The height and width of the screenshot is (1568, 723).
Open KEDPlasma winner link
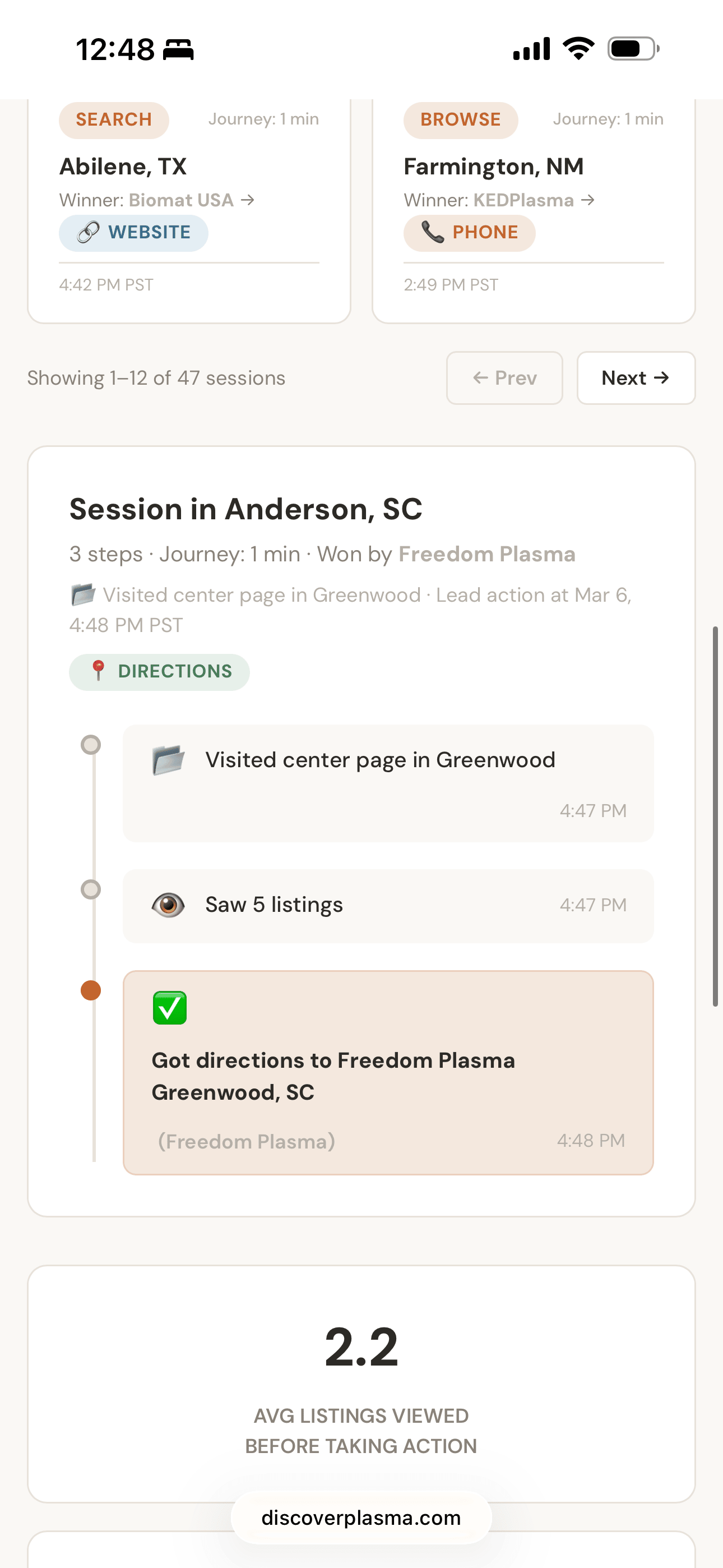click(x=523, y=200)
